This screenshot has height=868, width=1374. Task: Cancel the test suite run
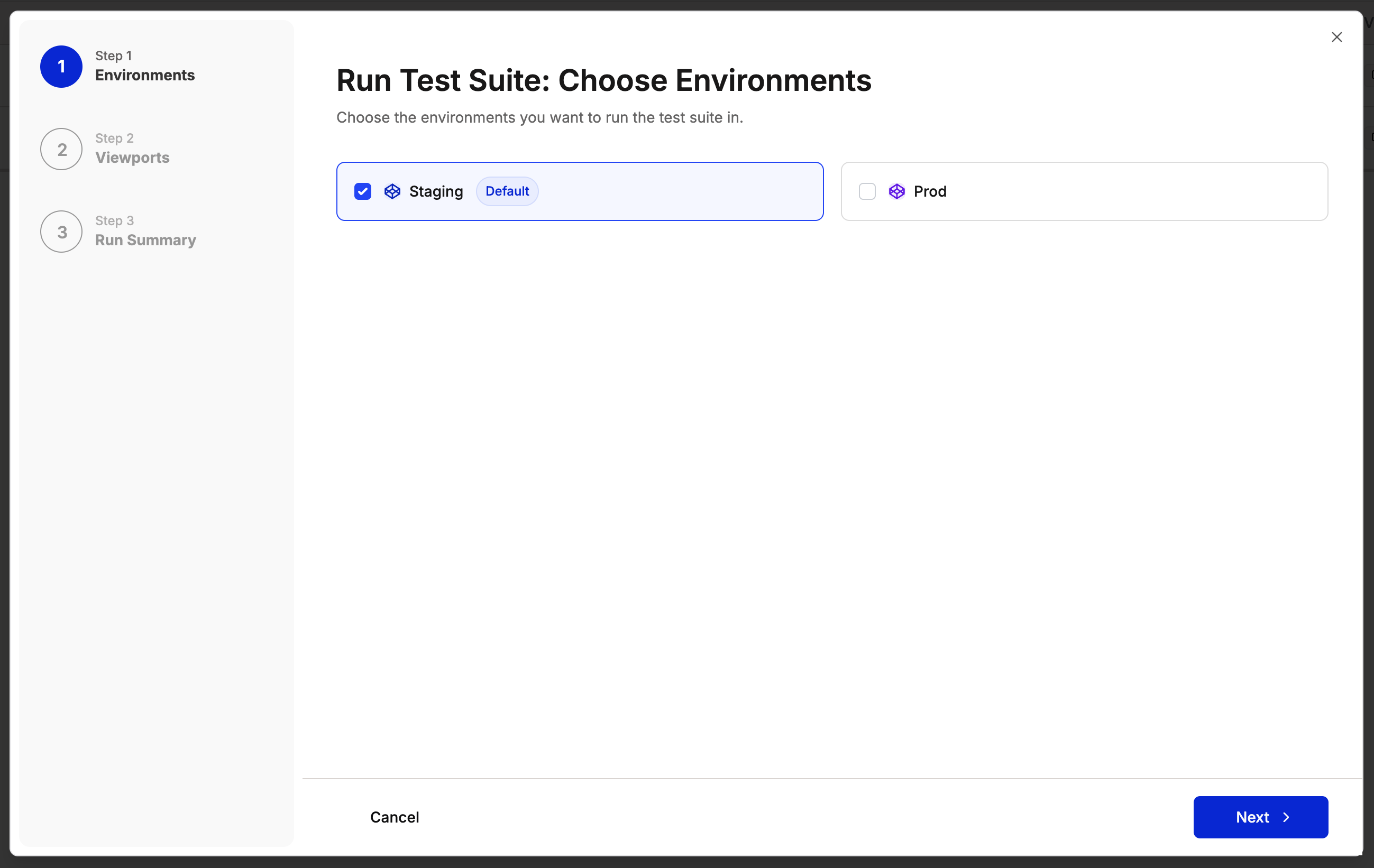coord(395,817)
